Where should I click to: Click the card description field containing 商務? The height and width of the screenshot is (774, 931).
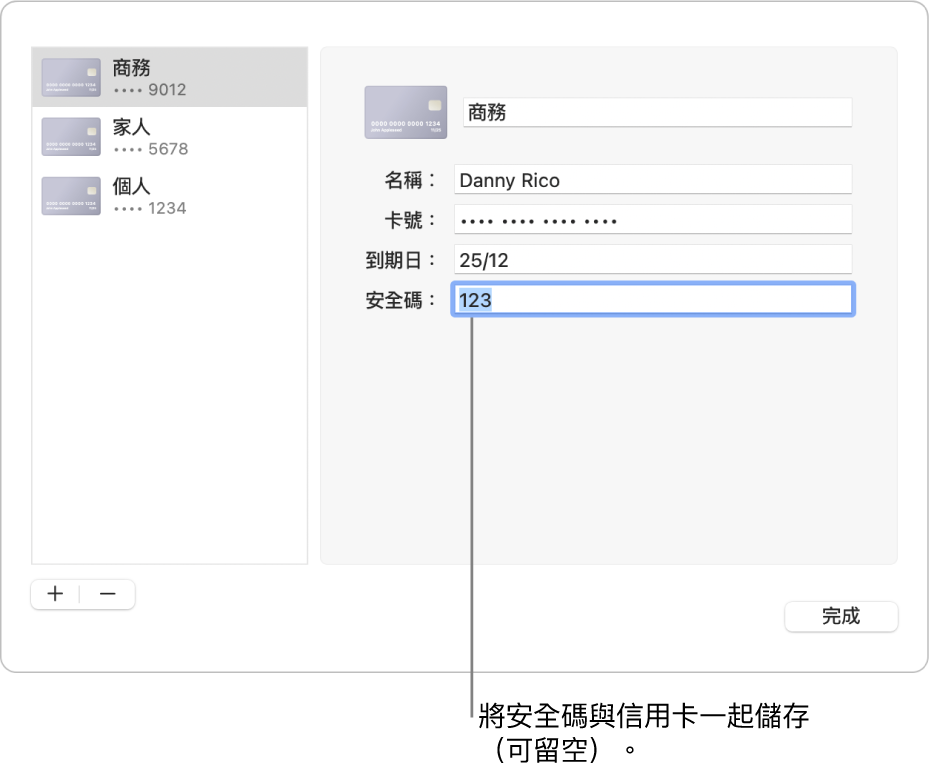657,112
